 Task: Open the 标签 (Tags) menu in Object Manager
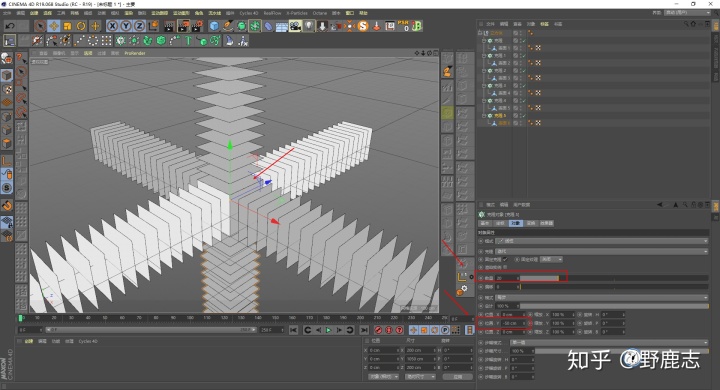click(x=544, y=24)
